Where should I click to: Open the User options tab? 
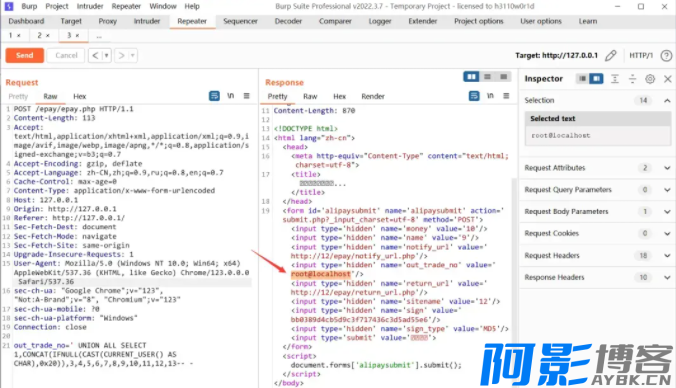pos(541,21)
